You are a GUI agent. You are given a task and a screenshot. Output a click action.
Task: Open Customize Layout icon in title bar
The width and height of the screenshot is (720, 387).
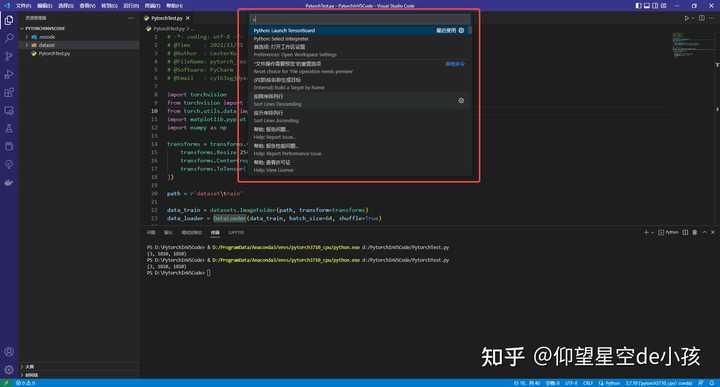(x=664, y=6)
